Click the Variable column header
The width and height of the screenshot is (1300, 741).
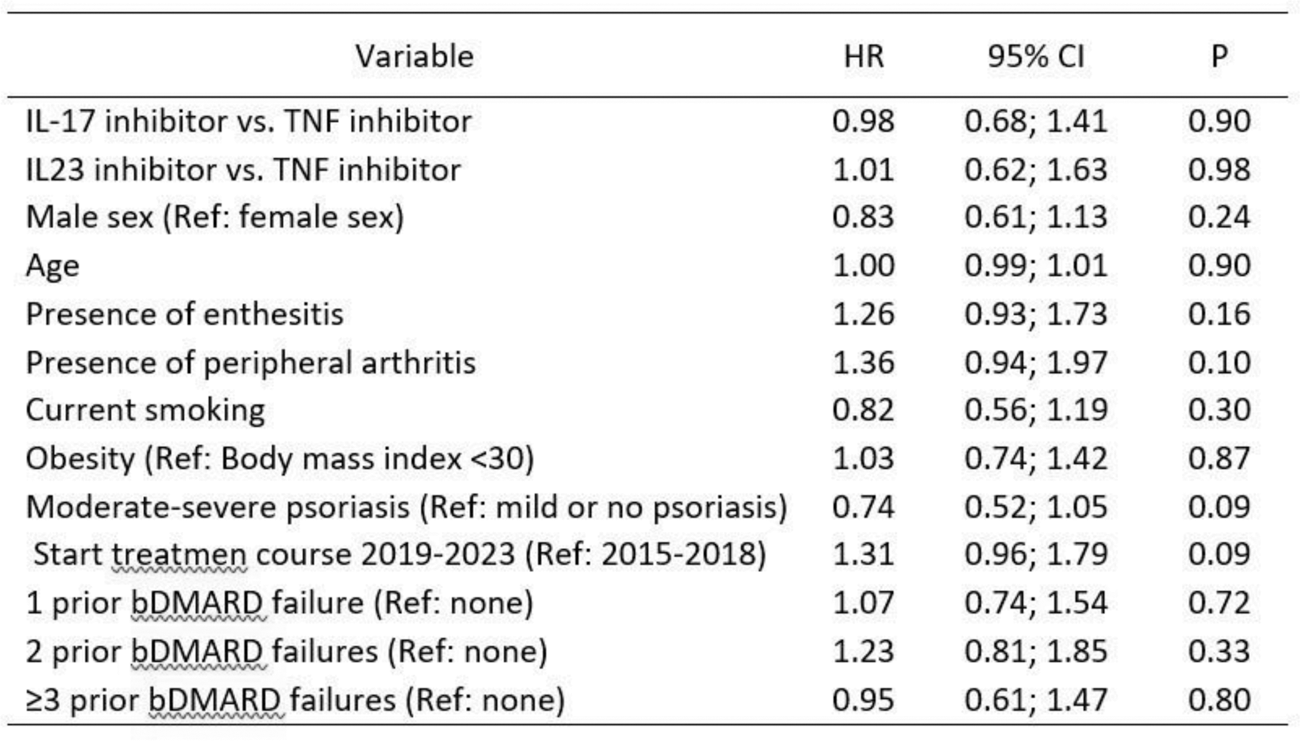pyautogui.click(x=413, y=57)
